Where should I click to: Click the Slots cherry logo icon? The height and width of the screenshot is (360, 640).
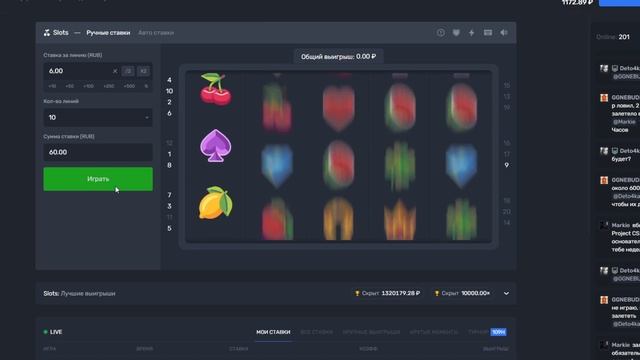point(47,33)
